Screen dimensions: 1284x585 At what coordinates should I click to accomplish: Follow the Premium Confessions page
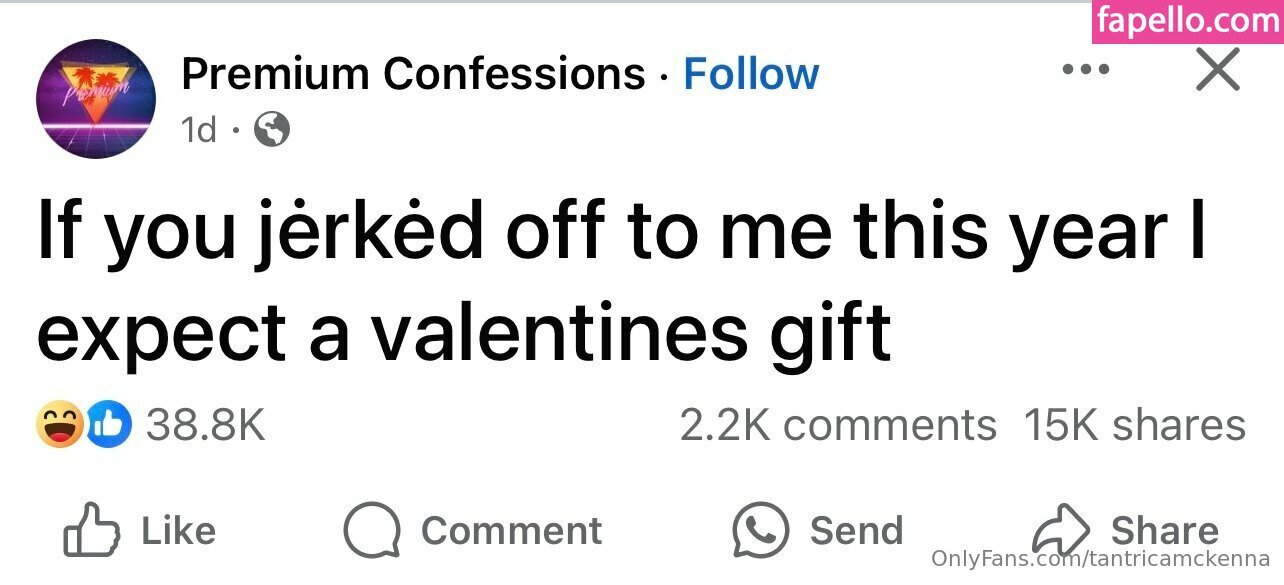click(x=751, y=74)
